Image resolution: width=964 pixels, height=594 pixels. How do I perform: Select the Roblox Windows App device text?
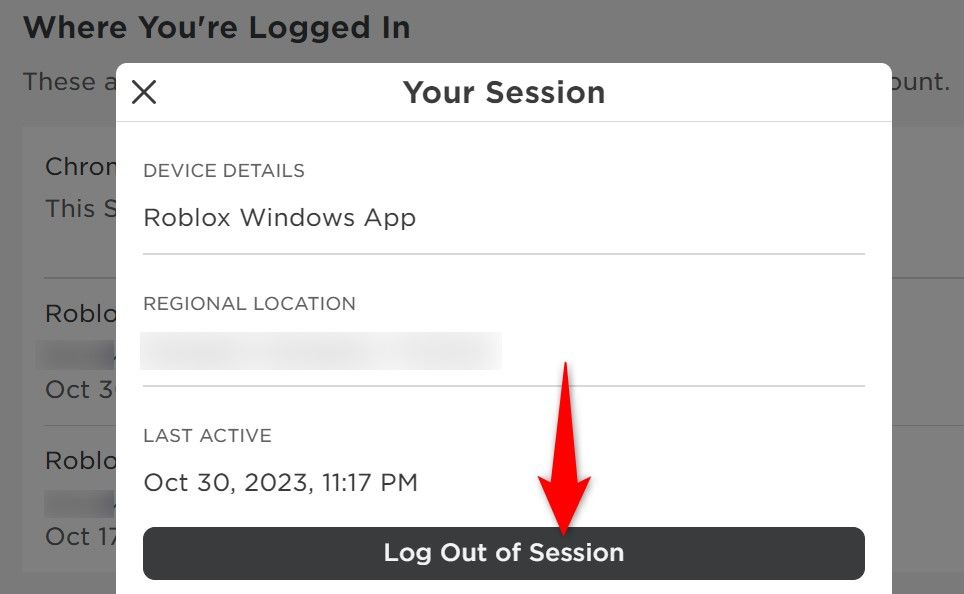tap(279, 218)
